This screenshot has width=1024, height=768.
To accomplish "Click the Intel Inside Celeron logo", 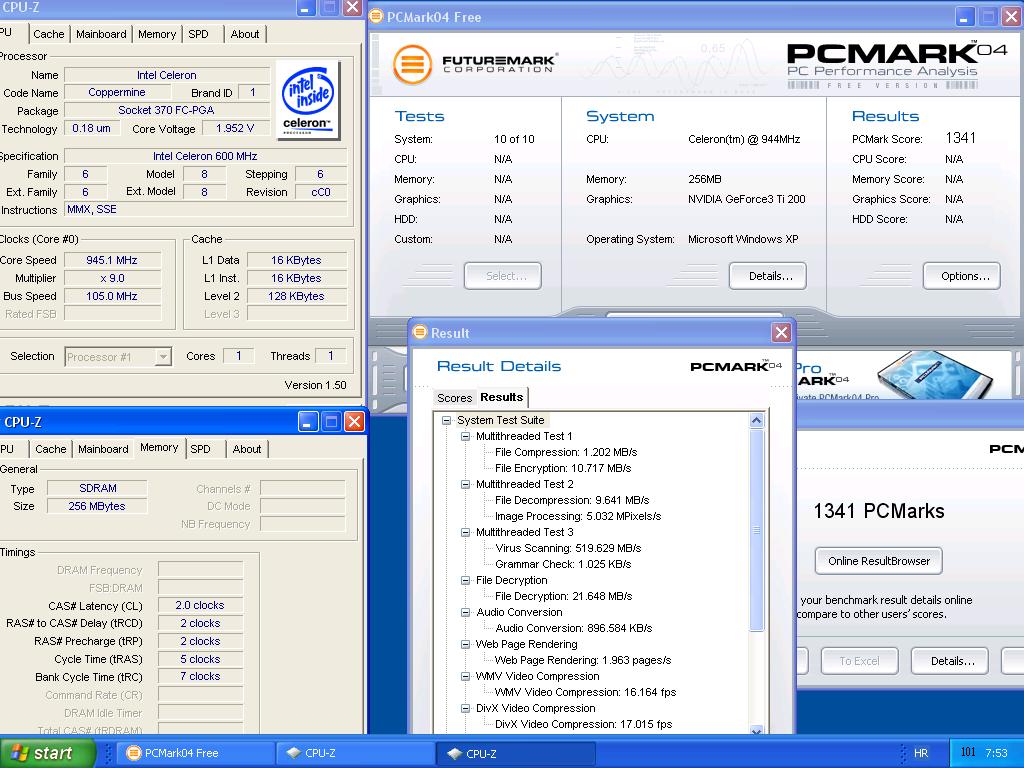I will (x=308, y=99).
